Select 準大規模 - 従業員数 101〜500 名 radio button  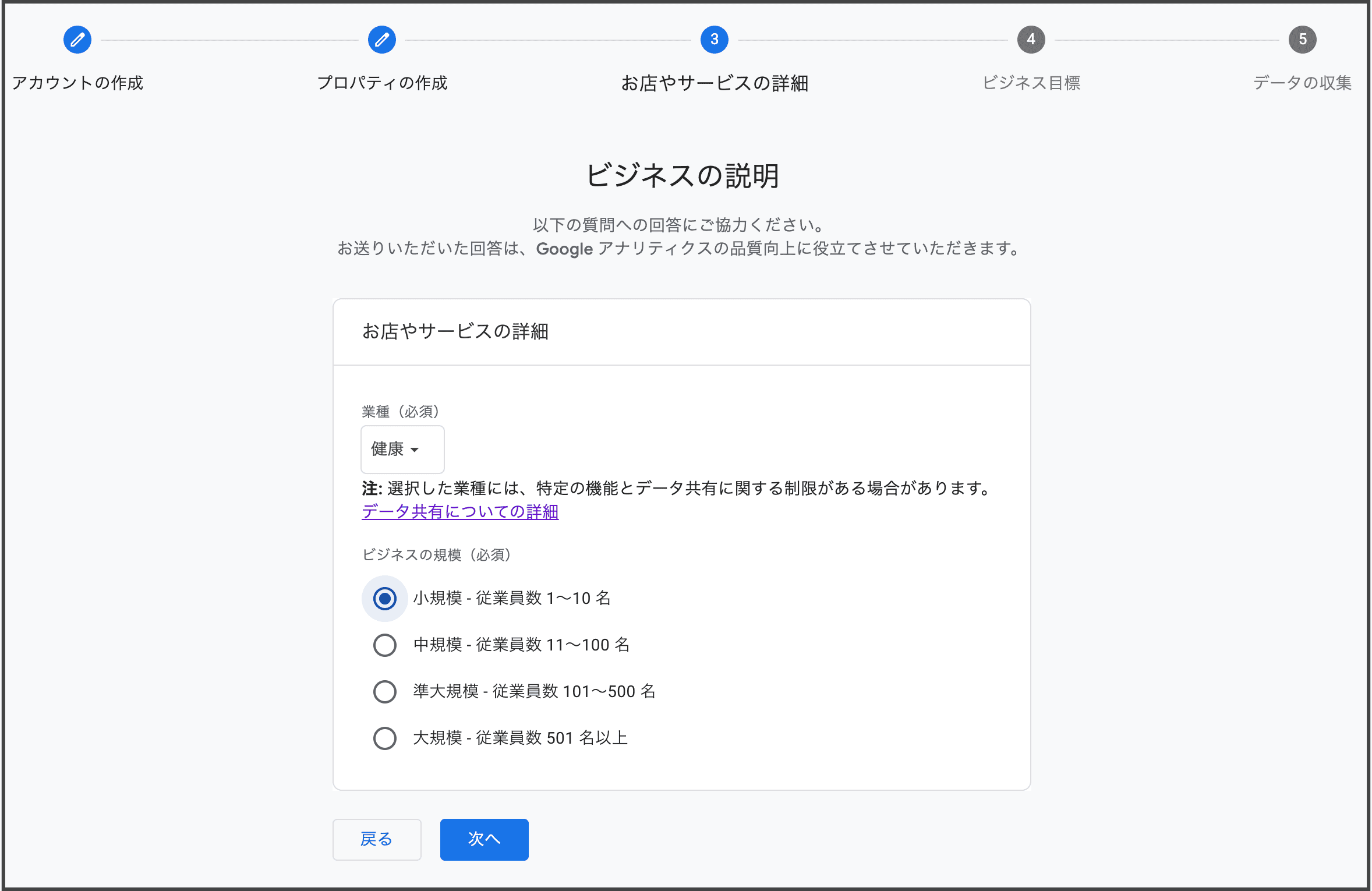385,692
